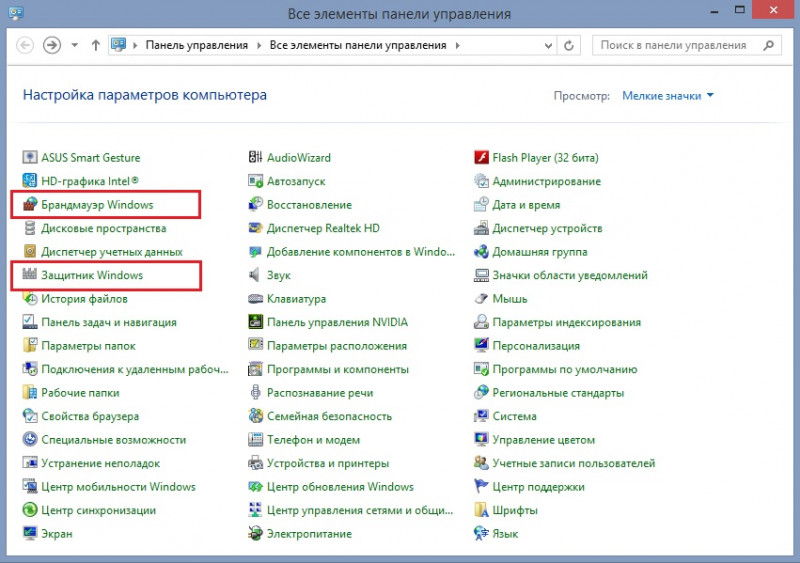The image size is (800, 563).
Task: Open the Домашняя группа icon
Action: click(x=481, y=251)
